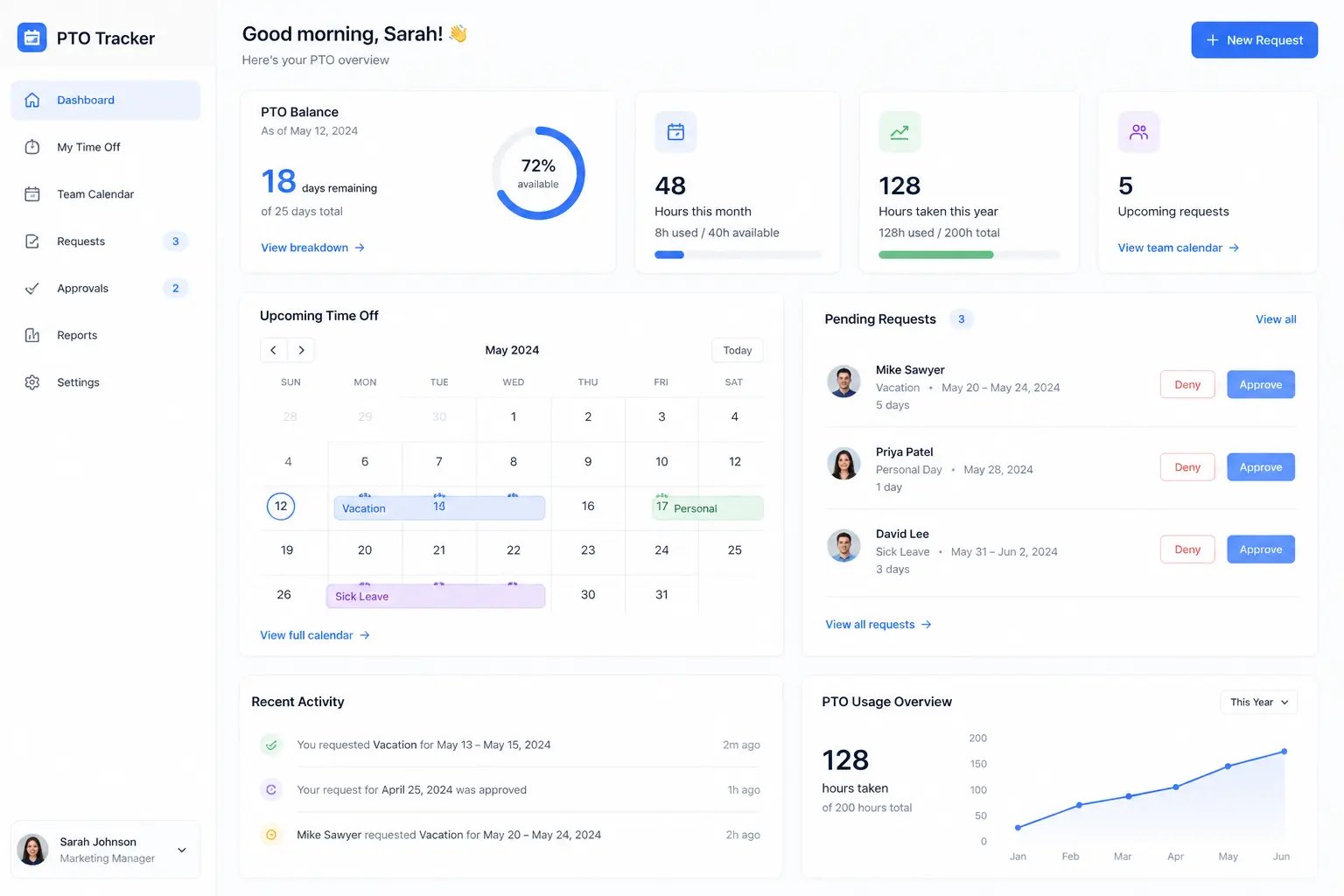Expand Sarah Johnson's profile menu
This screenshot has height=896, width=1344.
[x=181, y=850]
